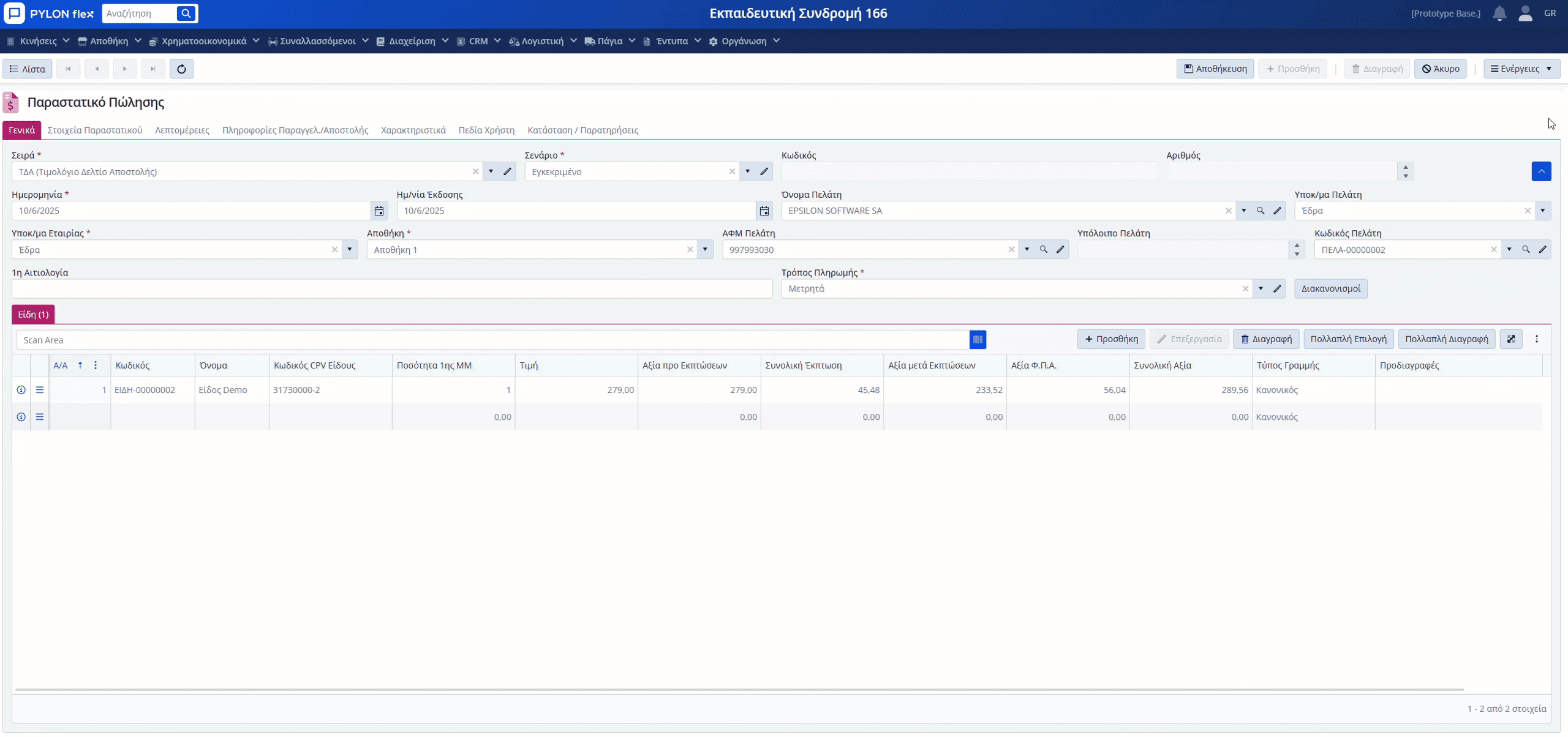Open the Όνομα Πελάτη dropdown
This screenshot has width=1568, height=737.
click(x=1244, y=211)
